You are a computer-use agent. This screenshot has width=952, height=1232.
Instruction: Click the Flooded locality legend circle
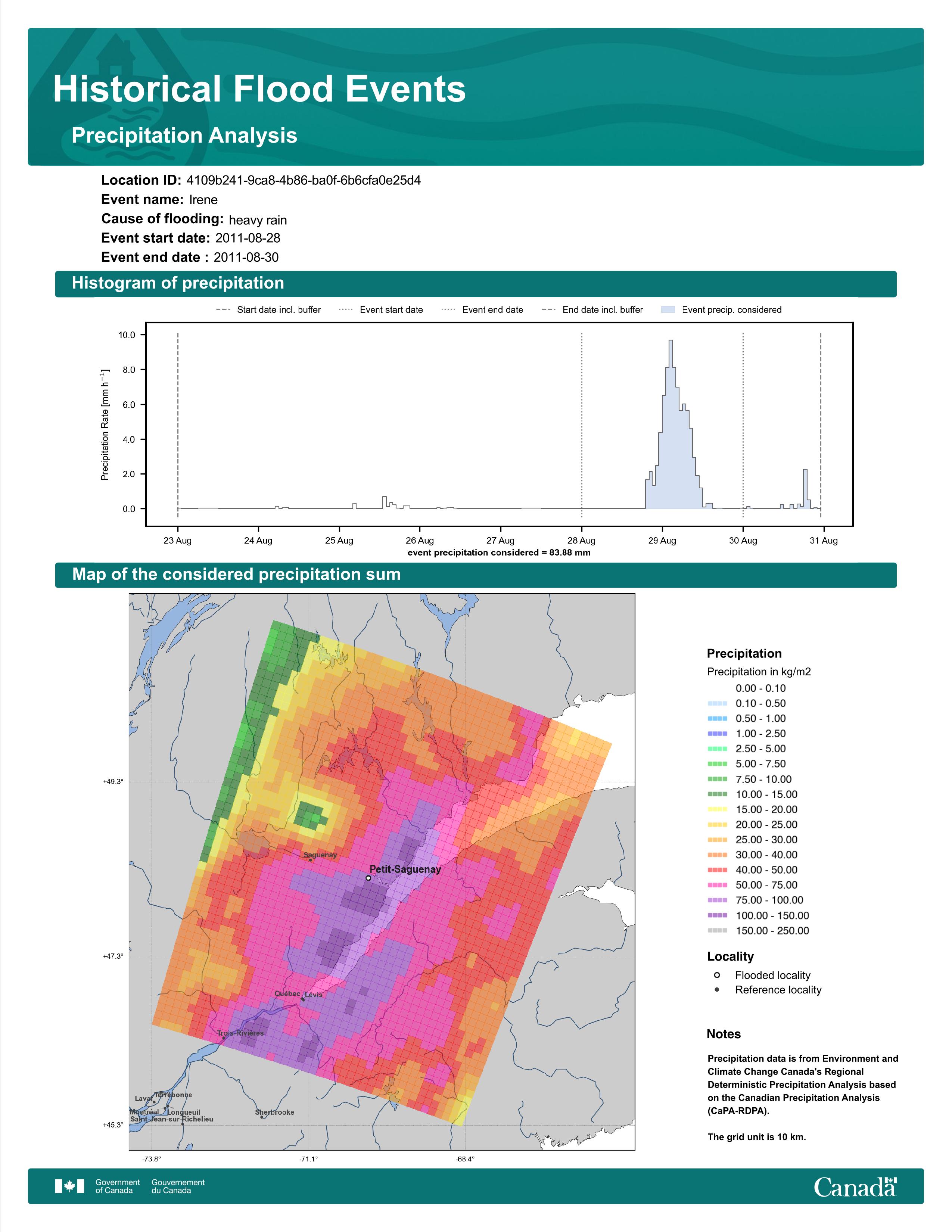point(717,975)
